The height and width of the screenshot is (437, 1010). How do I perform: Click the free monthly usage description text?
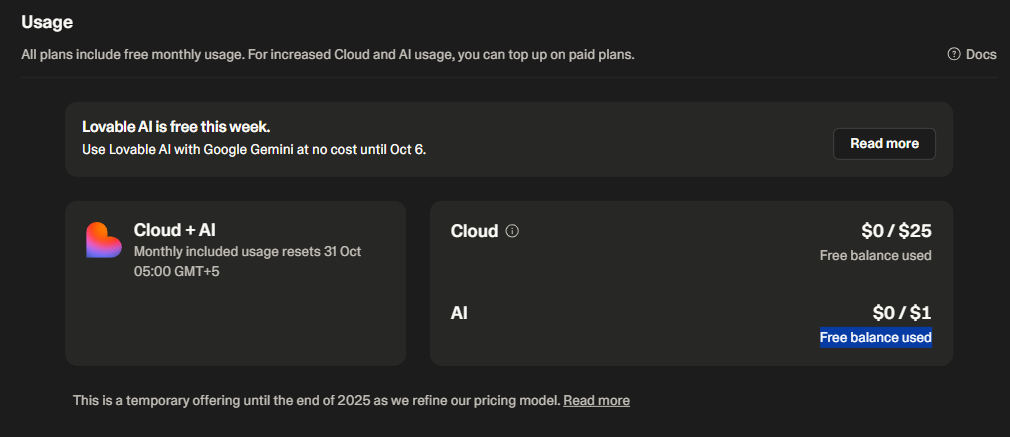click(327, 53)
